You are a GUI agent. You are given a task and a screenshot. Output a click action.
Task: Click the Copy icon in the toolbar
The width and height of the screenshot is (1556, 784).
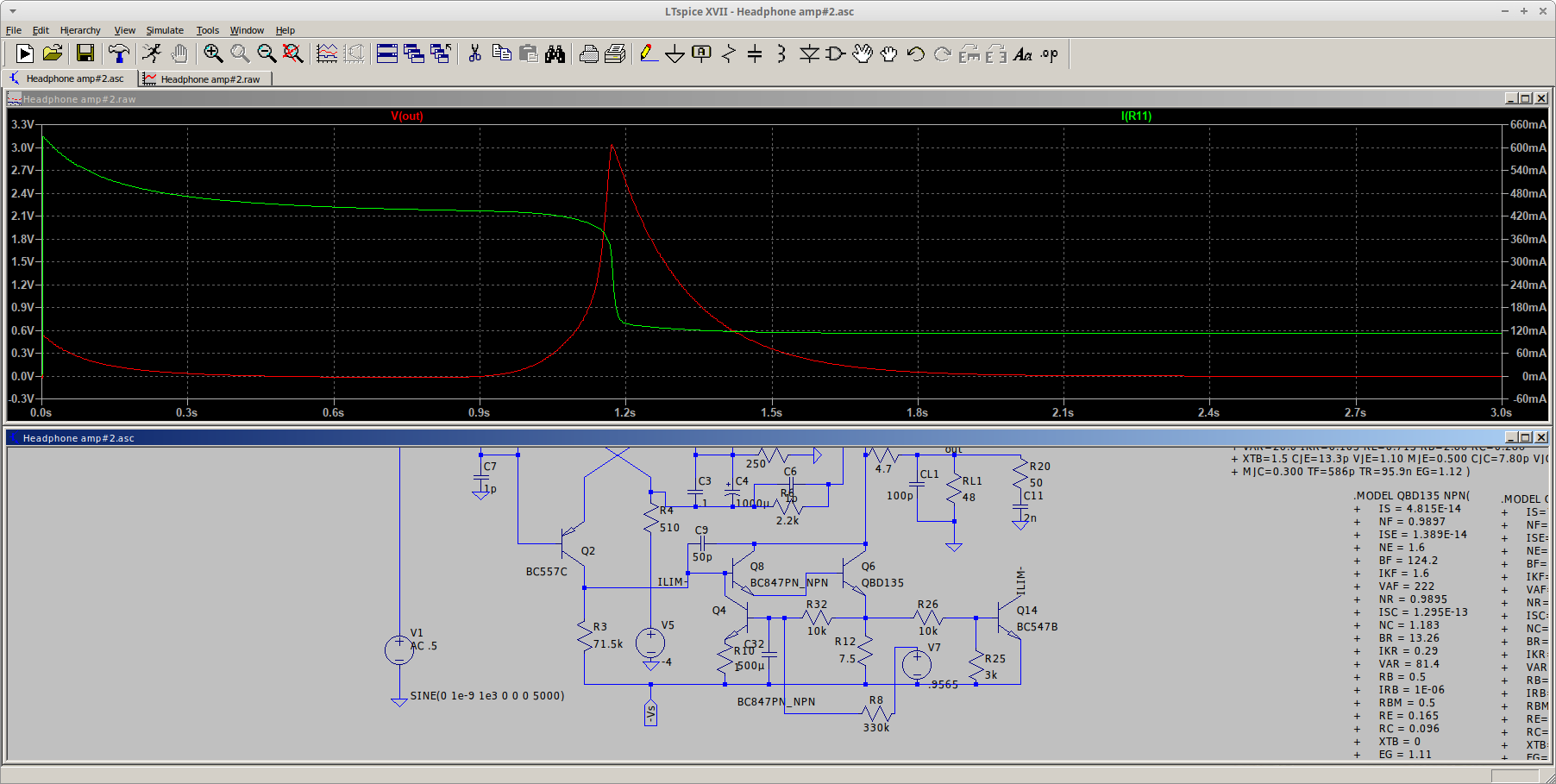[501, 53]
